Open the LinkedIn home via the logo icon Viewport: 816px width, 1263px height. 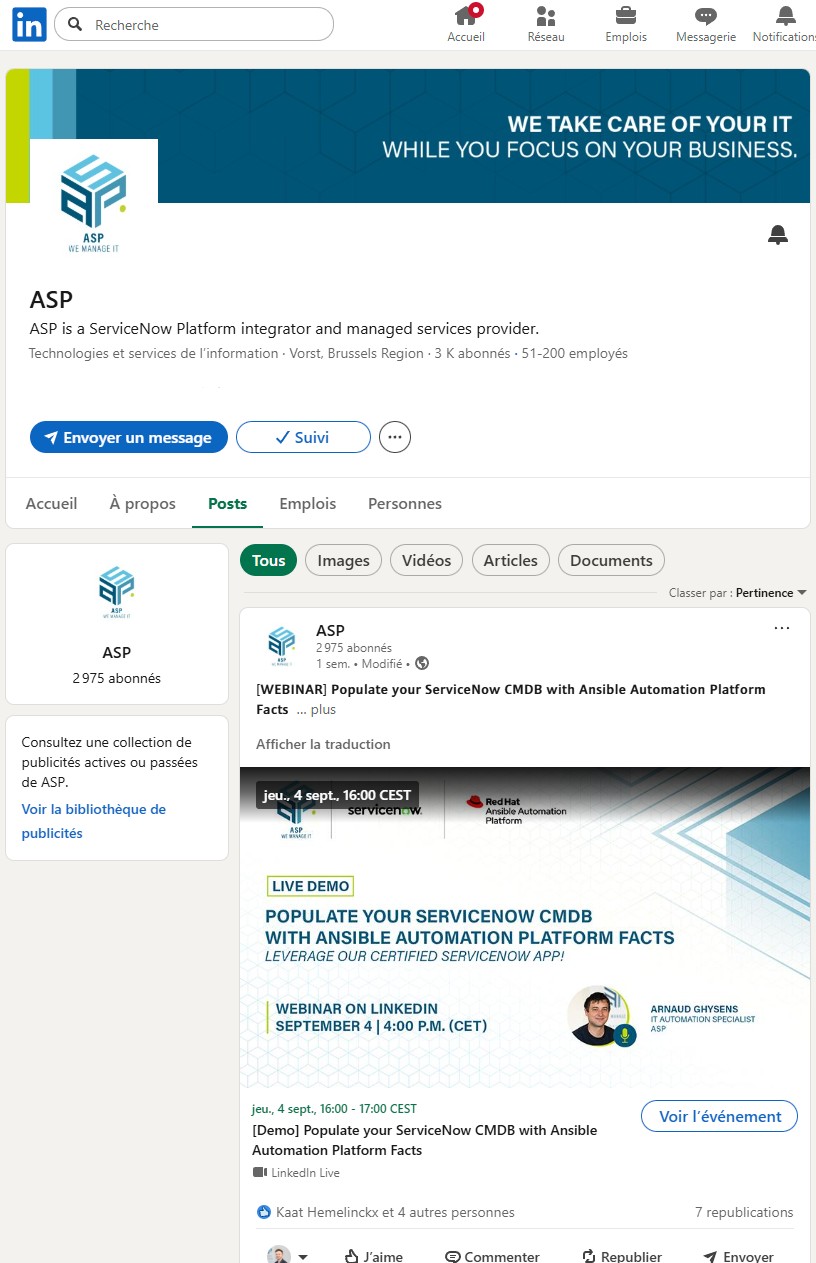point(27,24)
